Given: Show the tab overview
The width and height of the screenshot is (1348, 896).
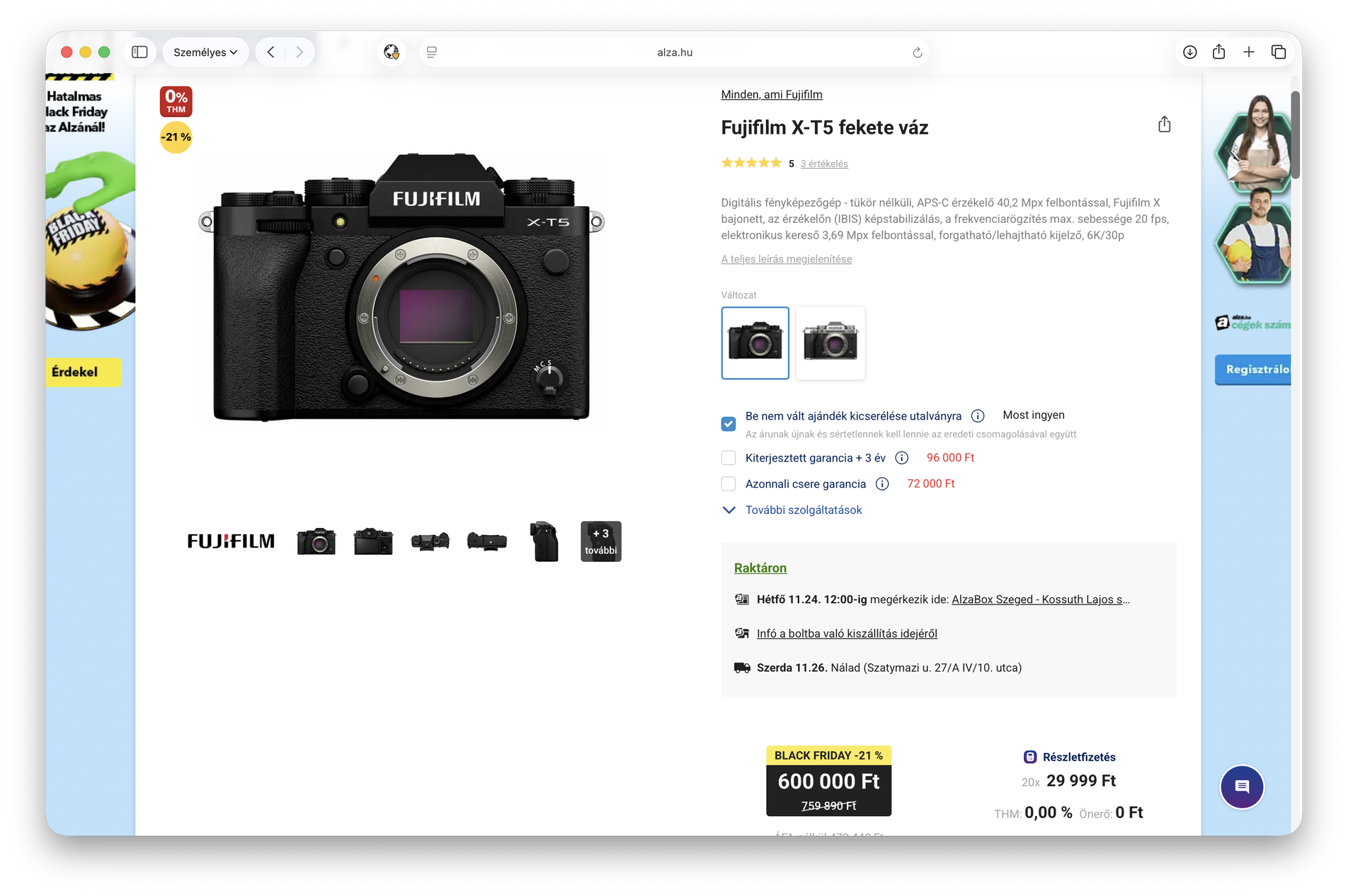Looking at the screenshot, I should (x=1279, y=52).
